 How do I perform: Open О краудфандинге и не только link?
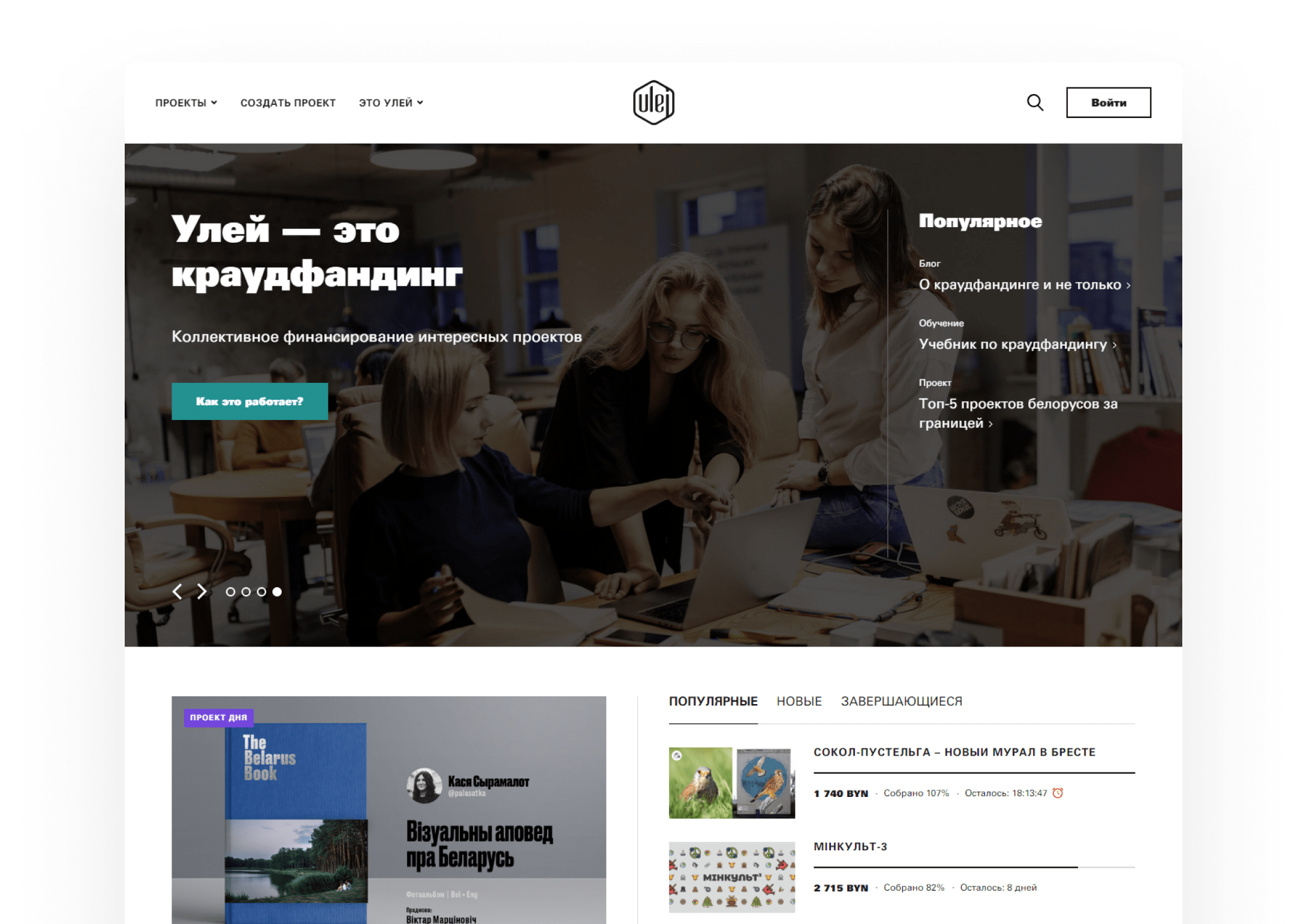click(1024, 285)
